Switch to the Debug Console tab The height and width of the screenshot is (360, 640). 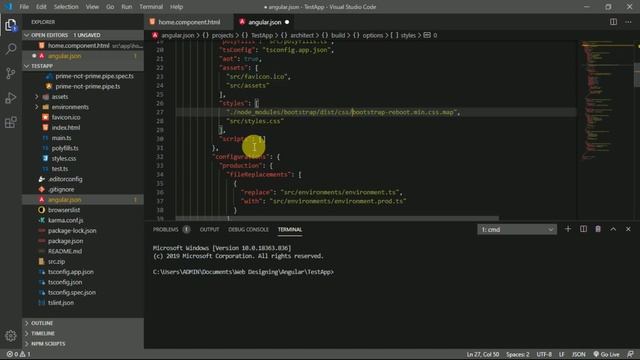[248, 229]
